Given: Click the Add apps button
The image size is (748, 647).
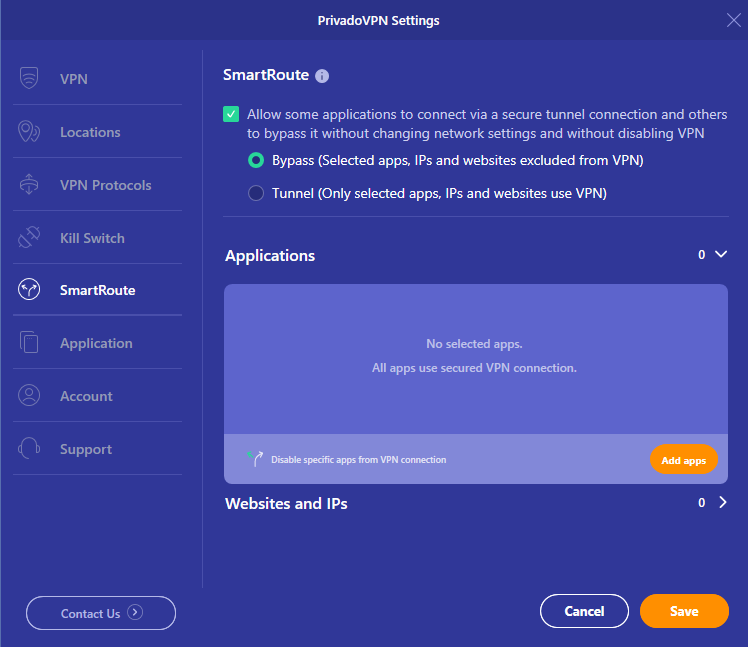Looking at the screenshot, I should 684,460.
